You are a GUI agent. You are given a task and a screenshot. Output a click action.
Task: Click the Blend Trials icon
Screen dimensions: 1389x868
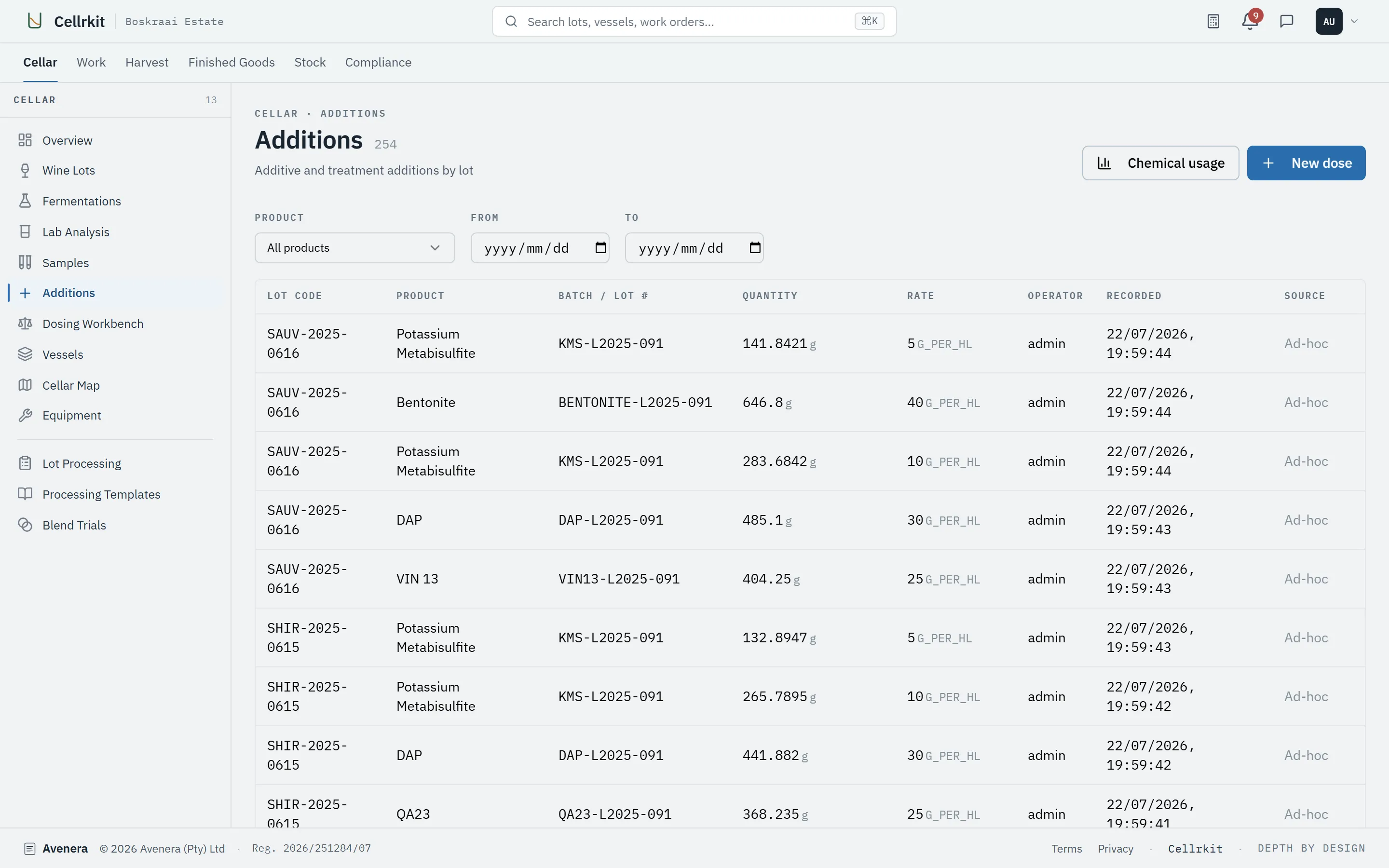click(x=25, y=525)
